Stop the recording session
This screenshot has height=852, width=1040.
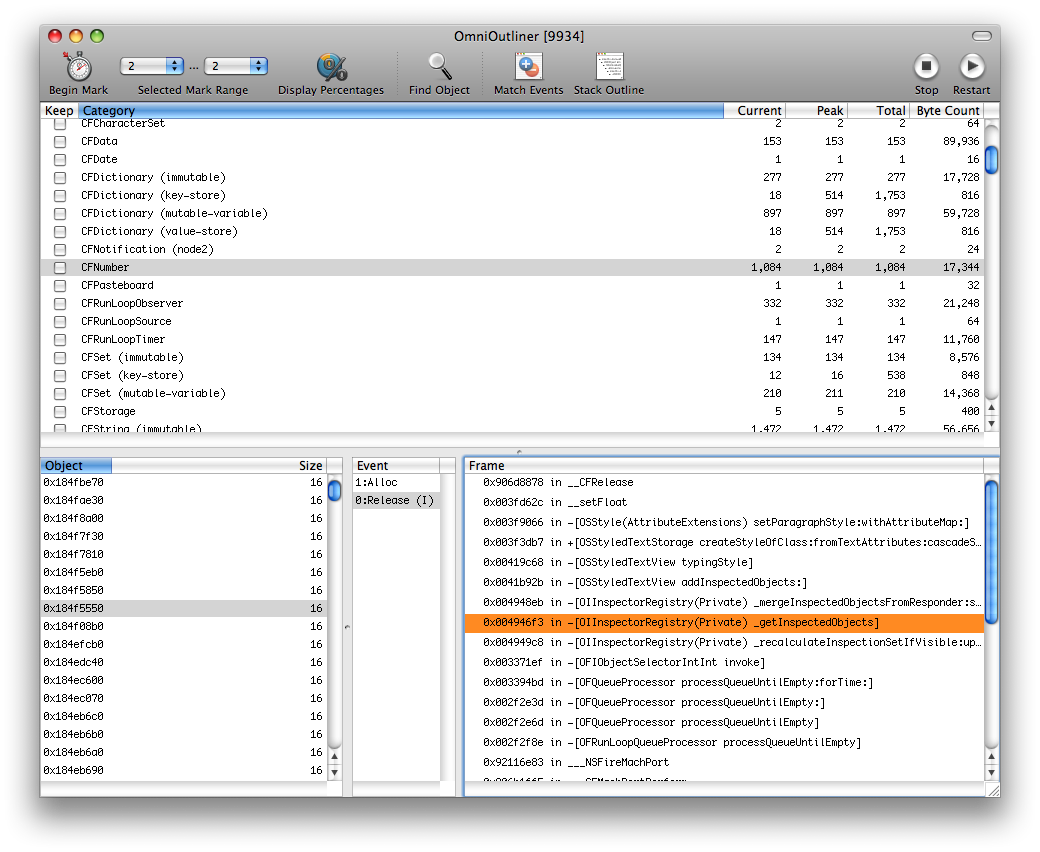pyautogui.click(x=926, y=66)
